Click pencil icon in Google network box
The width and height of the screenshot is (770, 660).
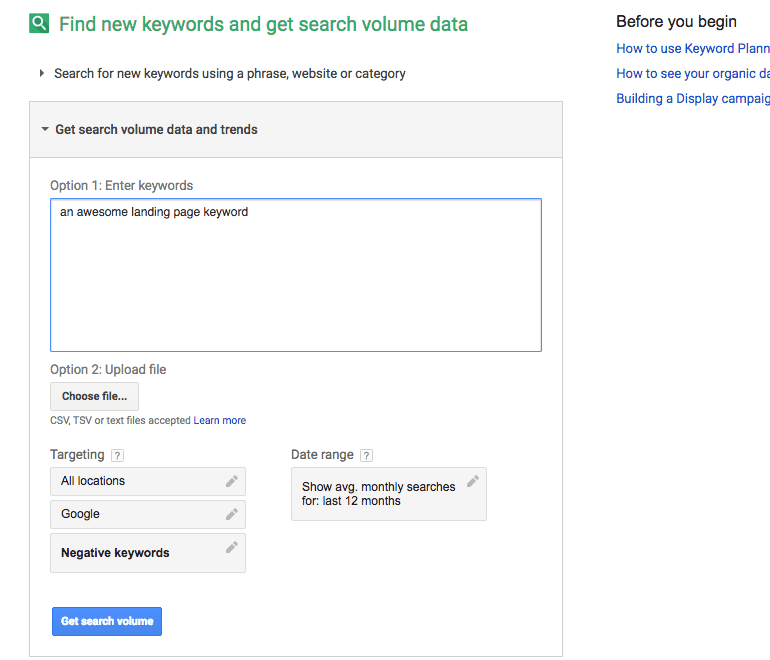pyautogui.click(x=232, y=514)
